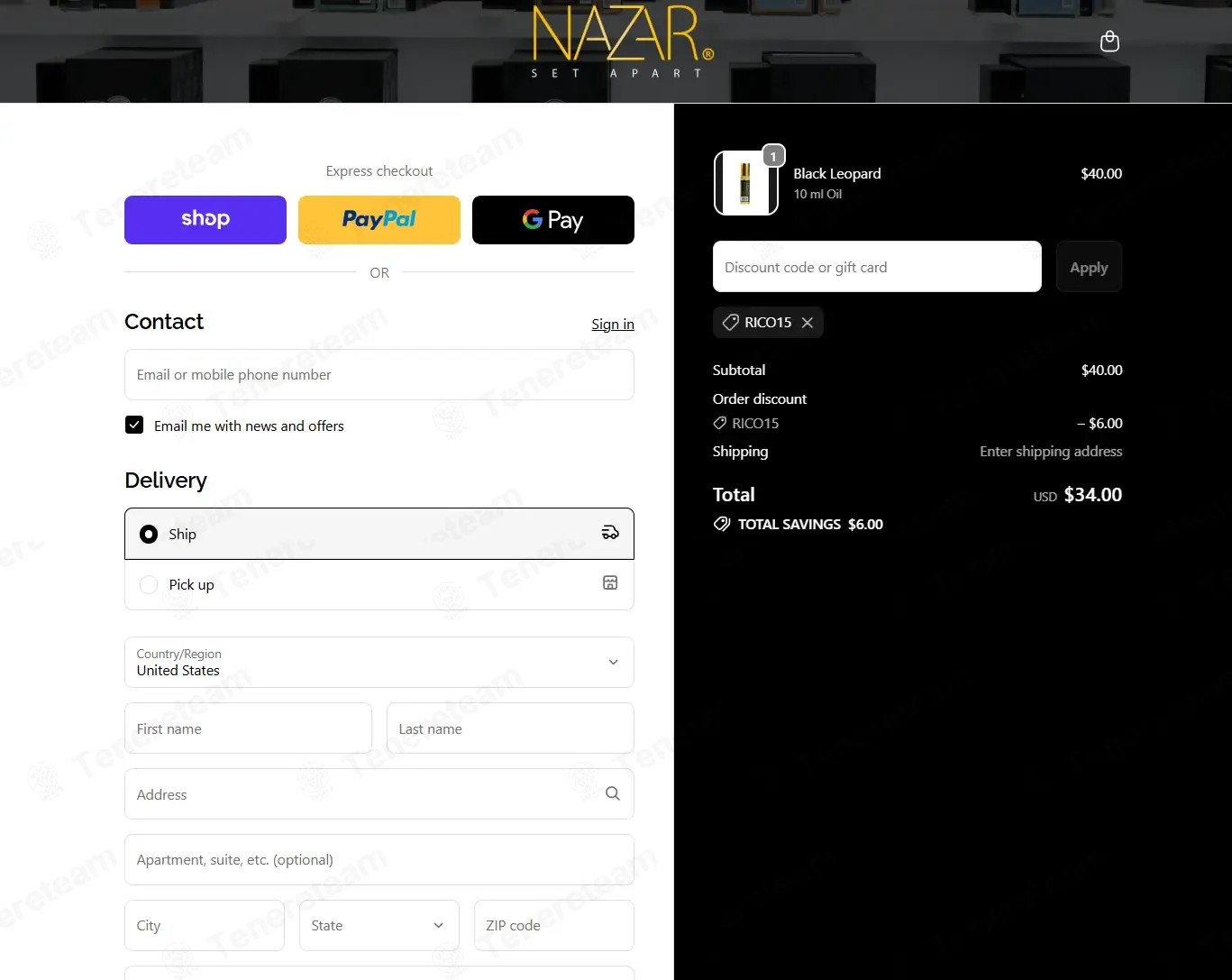Uncheck Email me with news and offers

pos(134,426)
